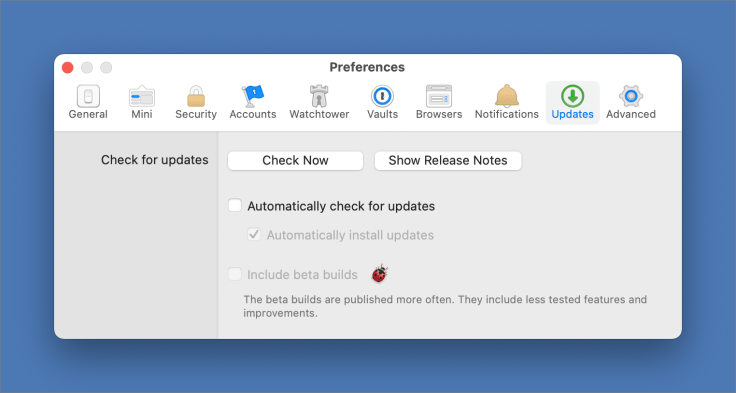This screenshot has height=393, width=736.
Task: Enable Automatically check for updates checkbox
Action: (x=235, y=206)
